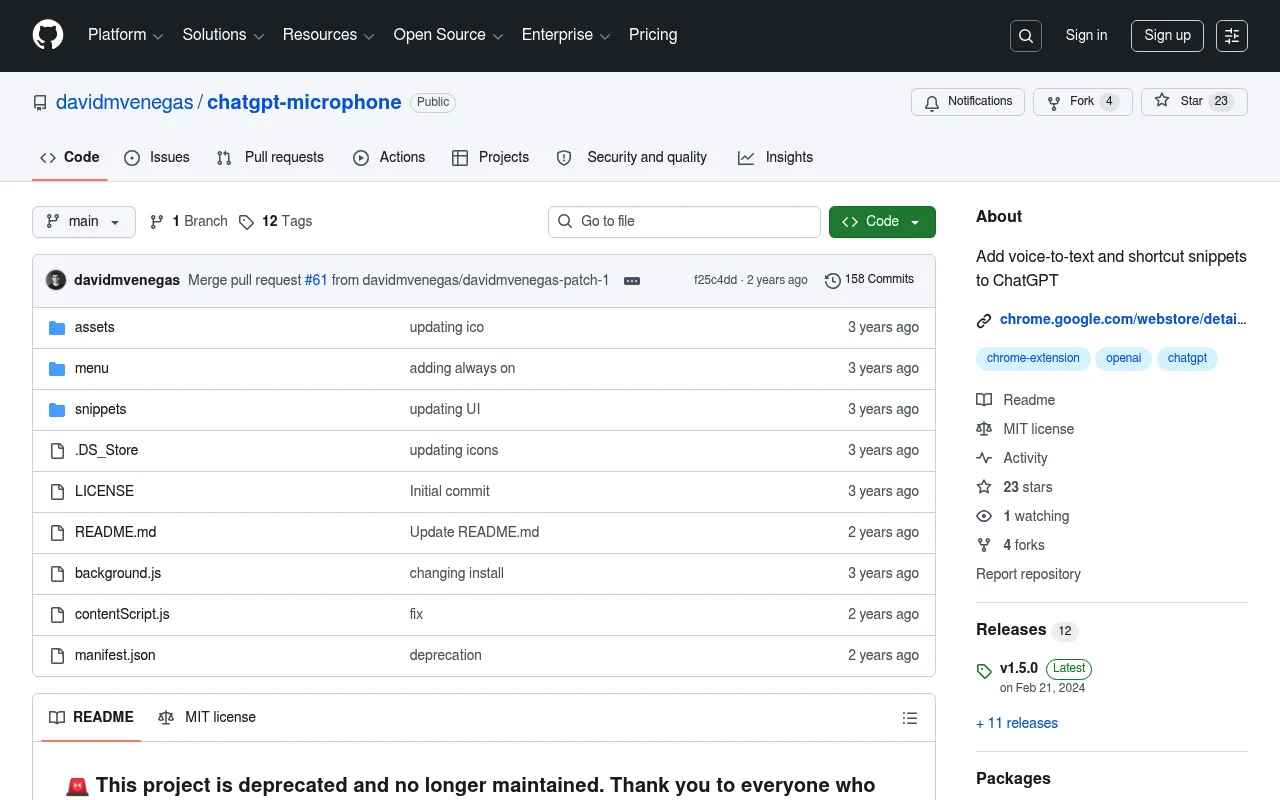Screen dimensions: 1280x800
Task: Click the history clock icon beside Commits
Action: [x=832, y=281]
